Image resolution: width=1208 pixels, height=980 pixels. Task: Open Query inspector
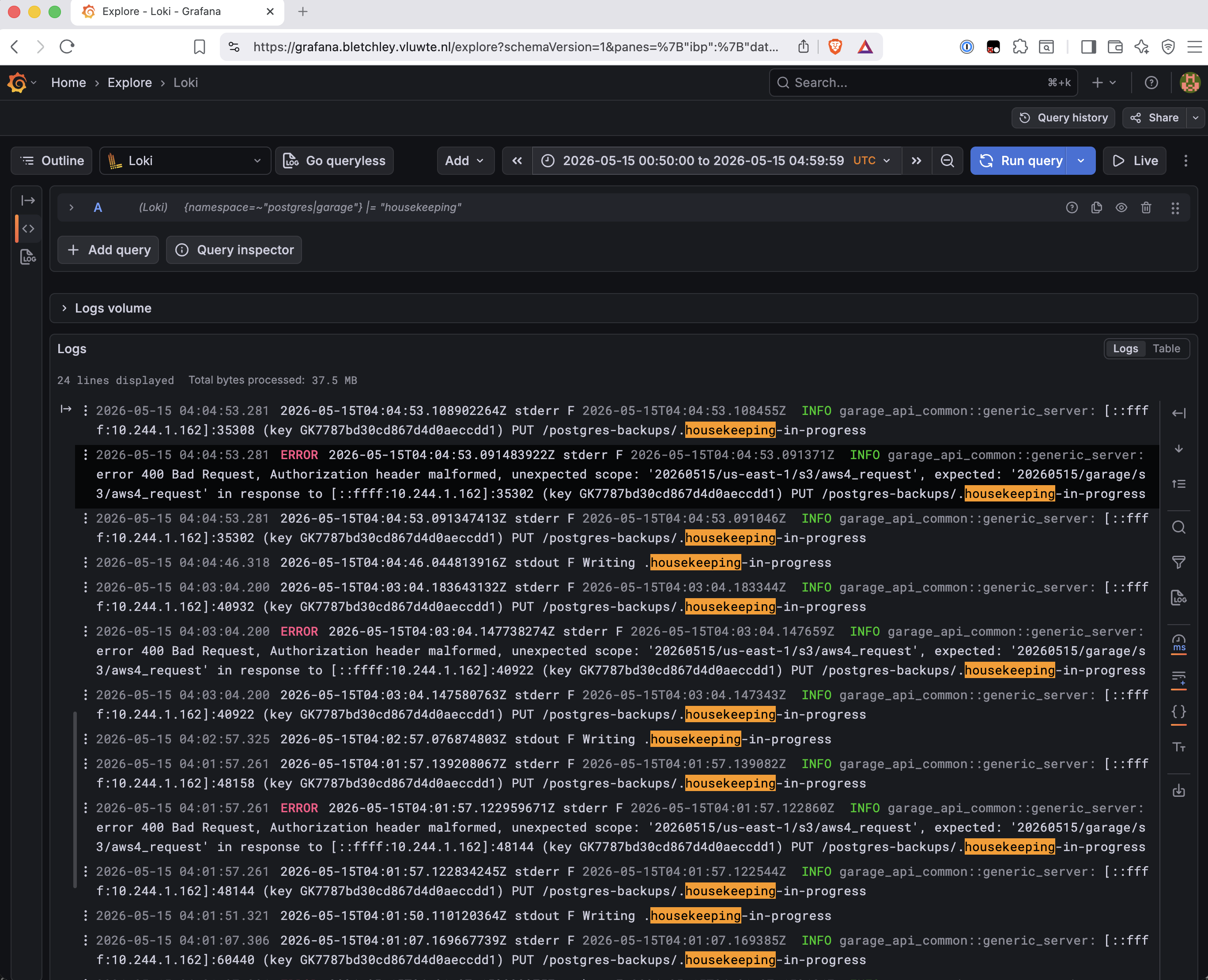234,250
